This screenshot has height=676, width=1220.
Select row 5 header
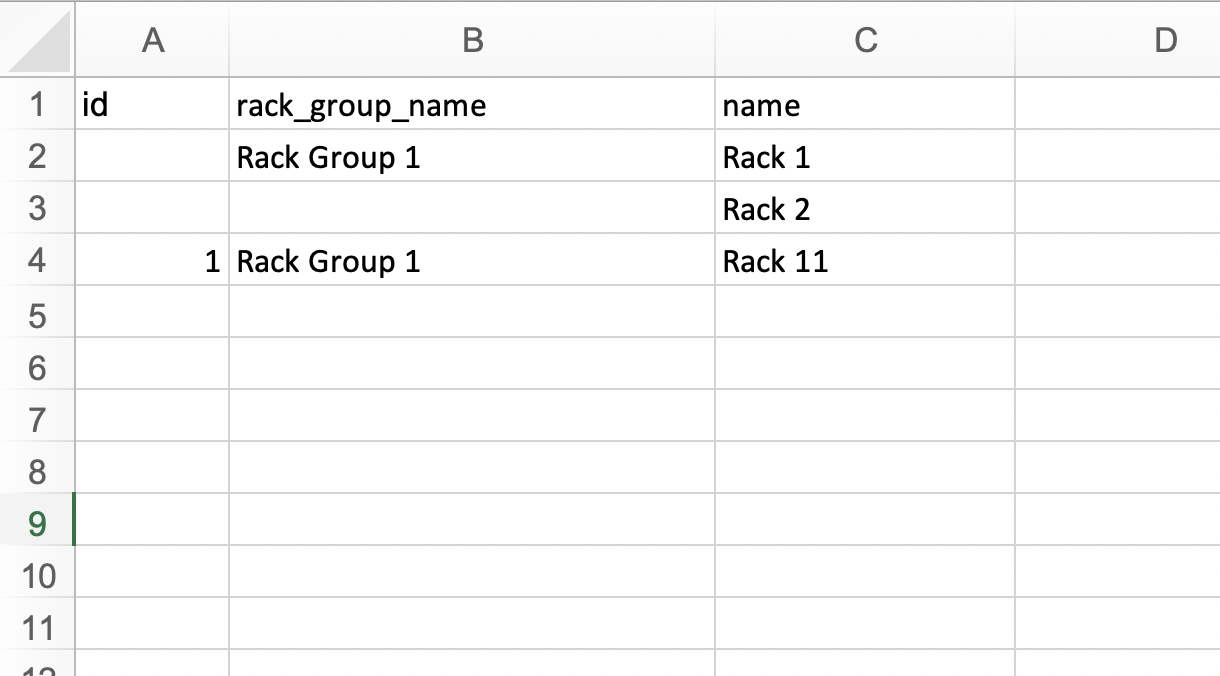coord(37,312)
